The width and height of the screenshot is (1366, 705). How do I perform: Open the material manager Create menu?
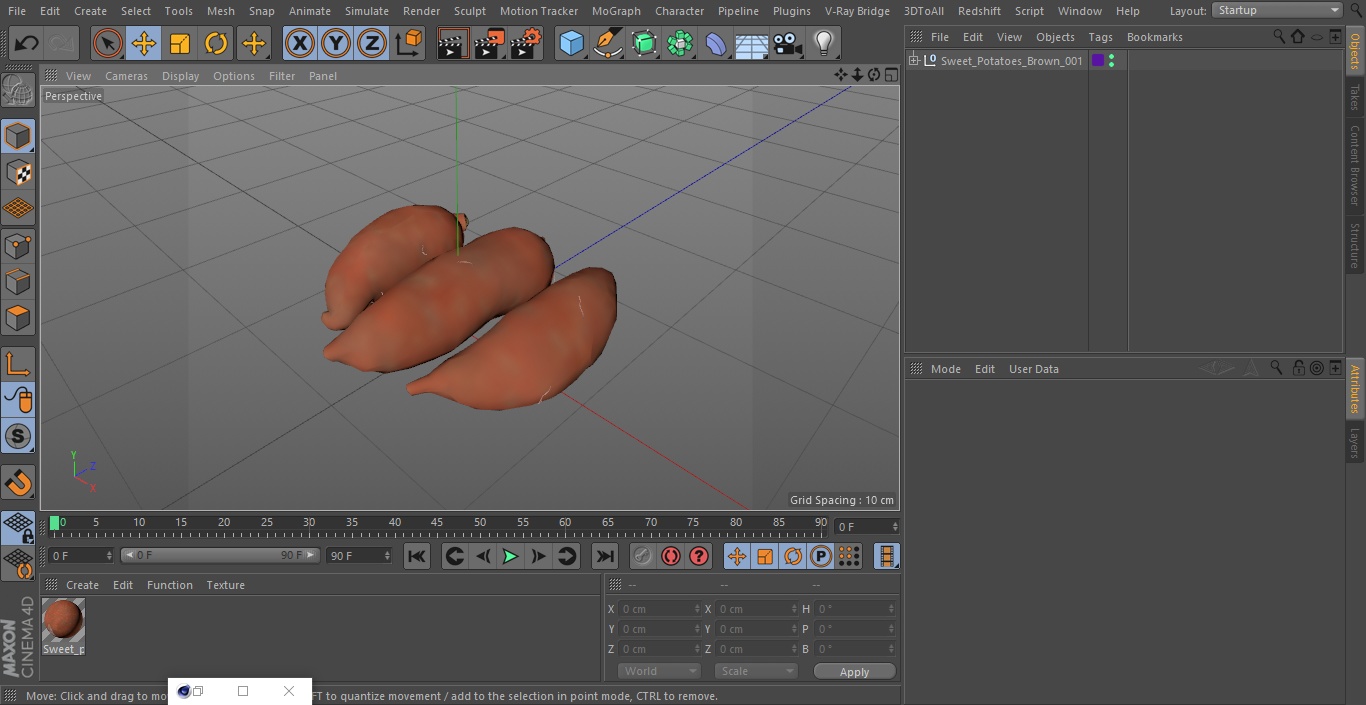[x=82, y=585]
